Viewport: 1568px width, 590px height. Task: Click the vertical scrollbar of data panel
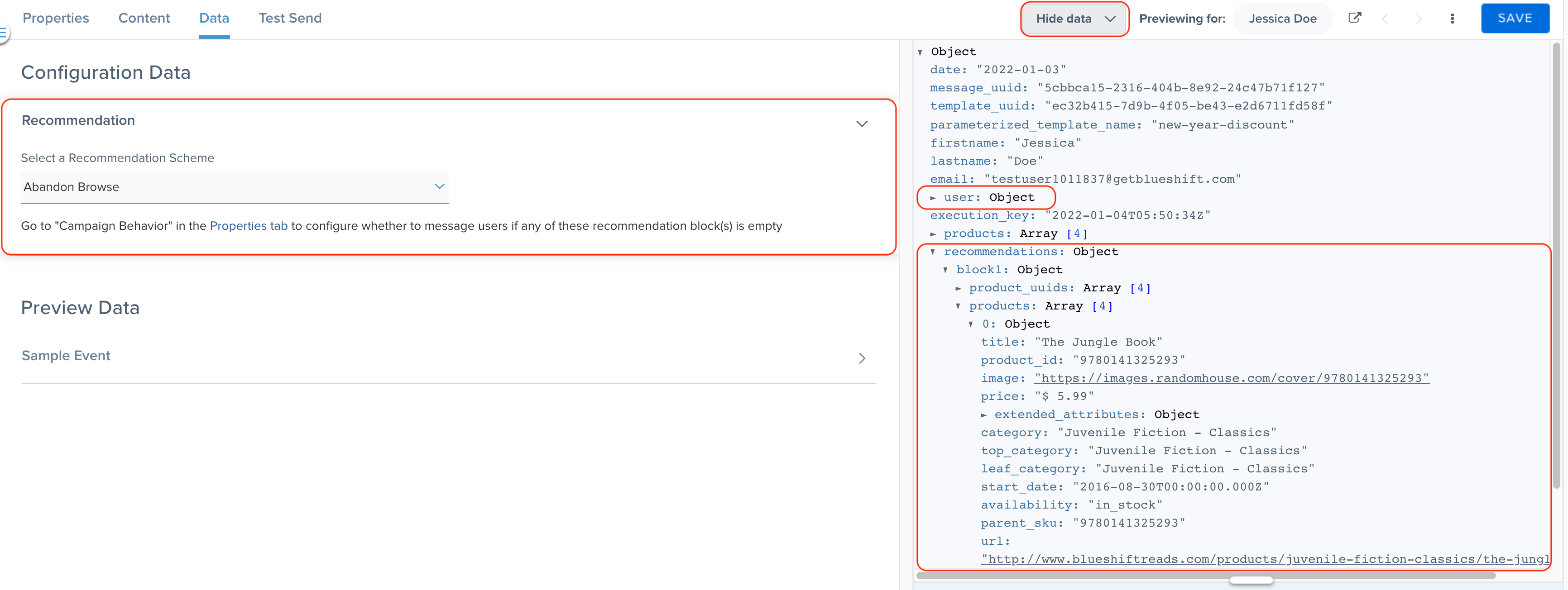[x=1556, y=265]
